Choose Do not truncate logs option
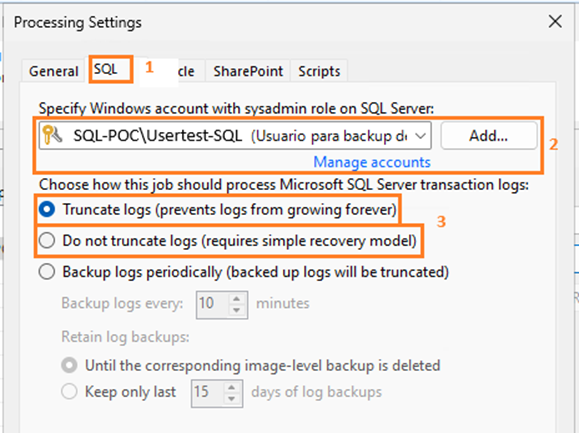Viewport: 579px width, 433px height. tap(47, 241)
